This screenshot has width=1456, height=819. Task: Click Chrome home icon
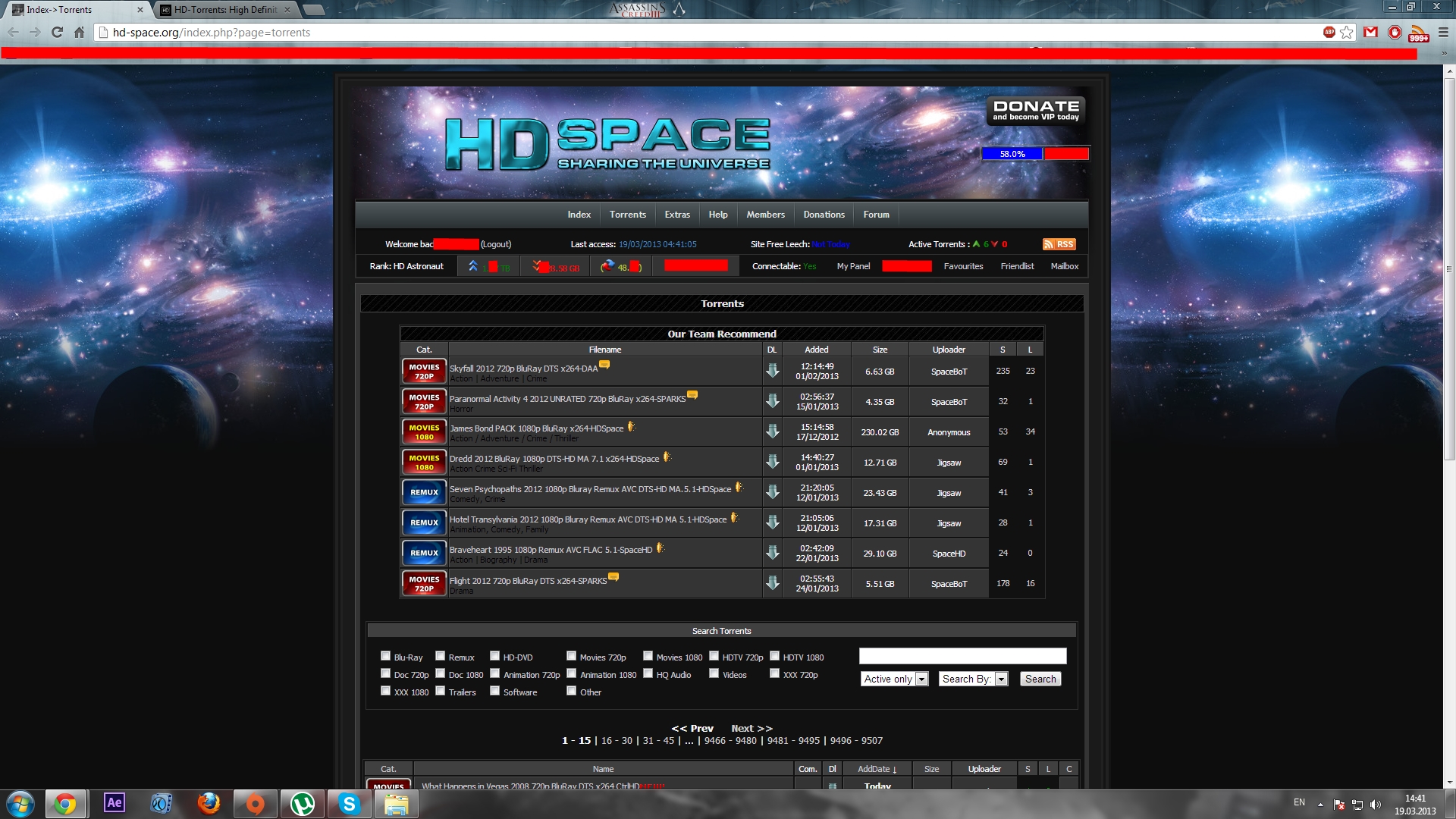click(x=79, y=33)
